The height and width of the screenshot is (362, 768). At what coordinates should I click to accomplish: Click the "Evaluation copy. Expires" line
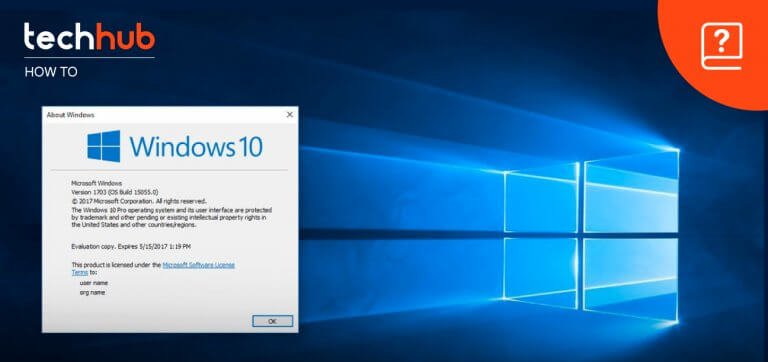tap(130, 246)
